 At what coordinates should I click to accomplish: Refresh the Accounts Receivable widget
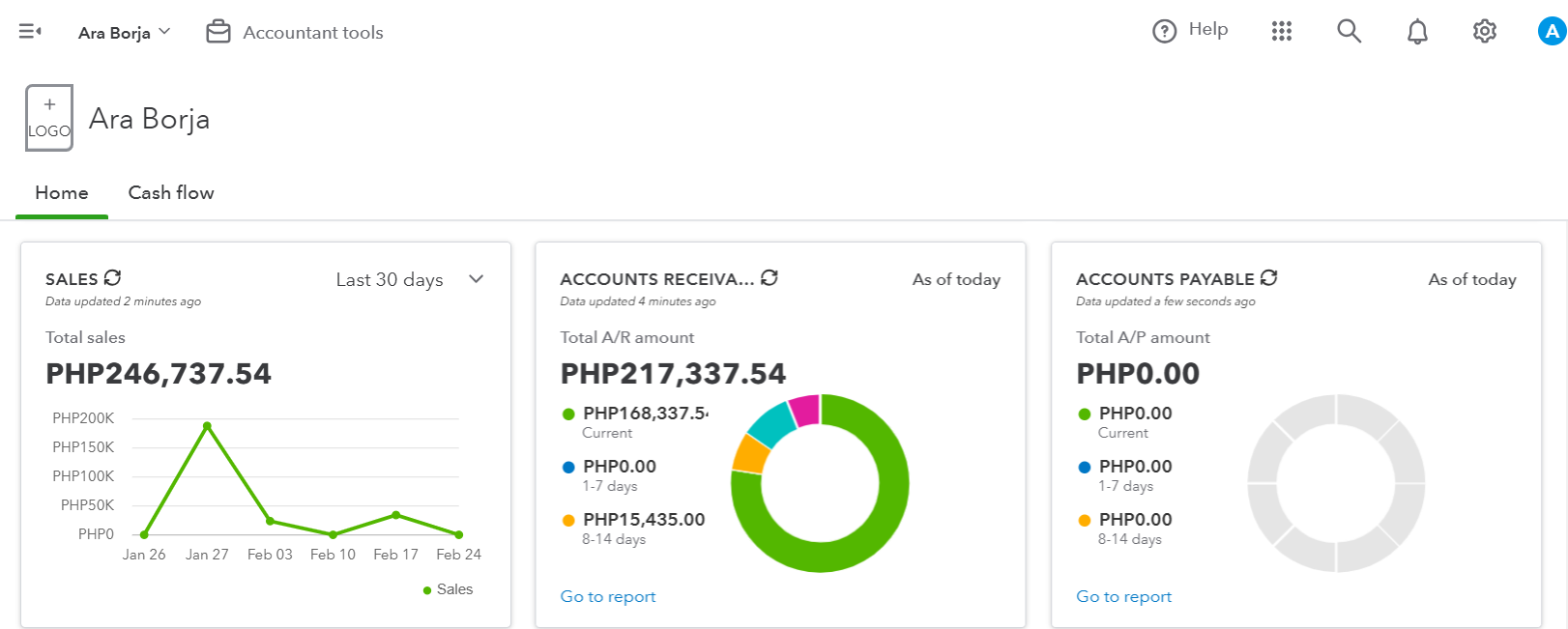[x=769, y=278]
